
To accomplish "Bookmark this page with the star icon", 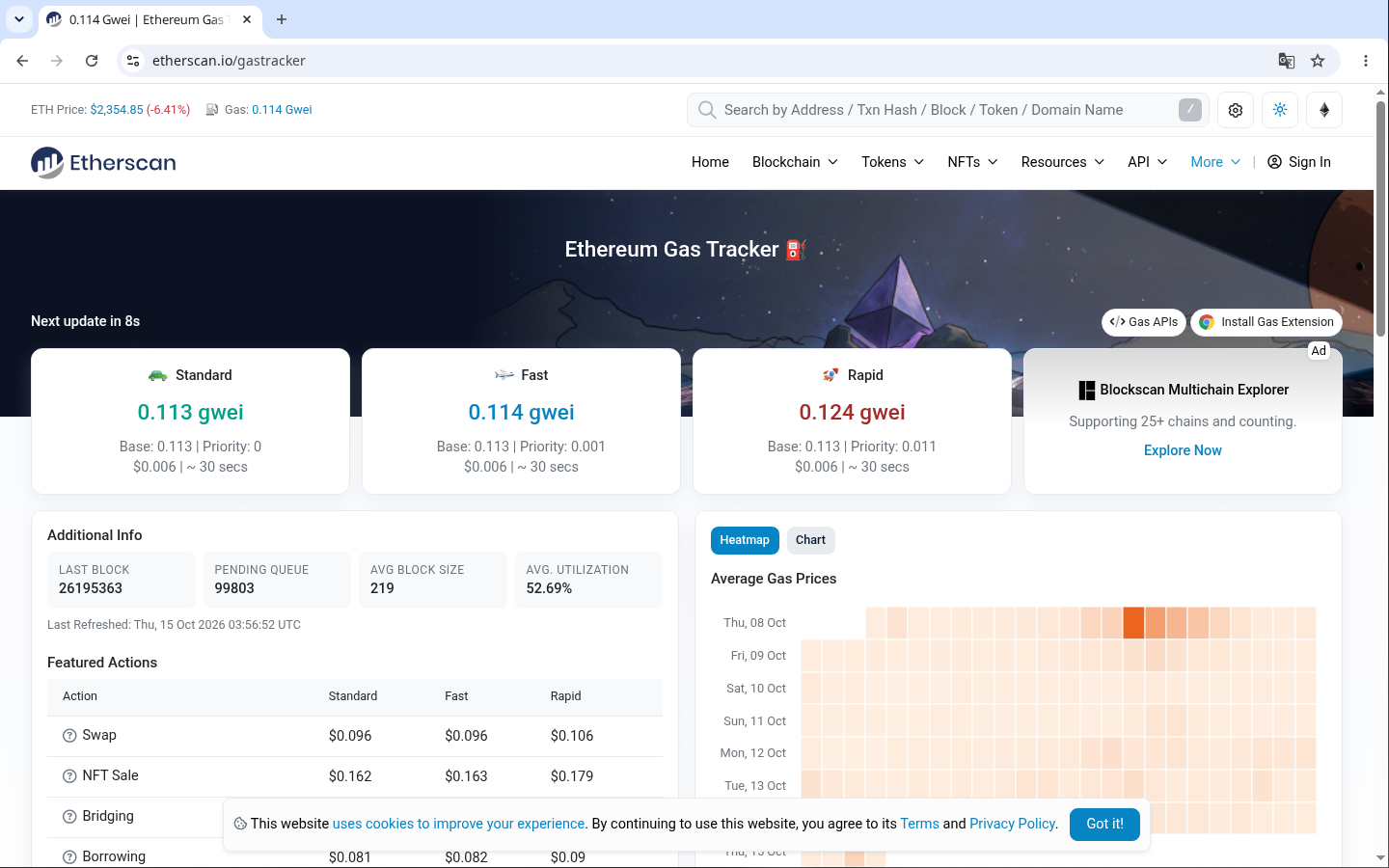I will coord(1318,61).
